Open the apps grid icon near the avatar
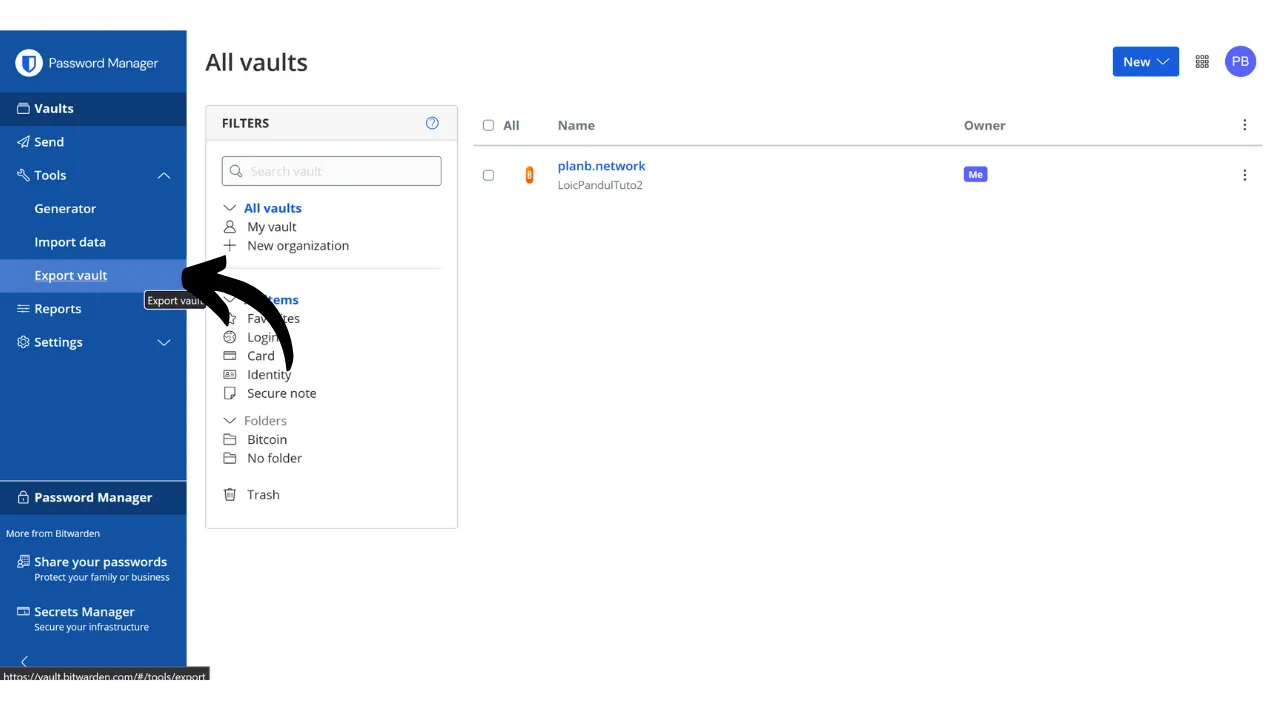The height and width of the screenshot is (711, 1280). point(1202,61)
